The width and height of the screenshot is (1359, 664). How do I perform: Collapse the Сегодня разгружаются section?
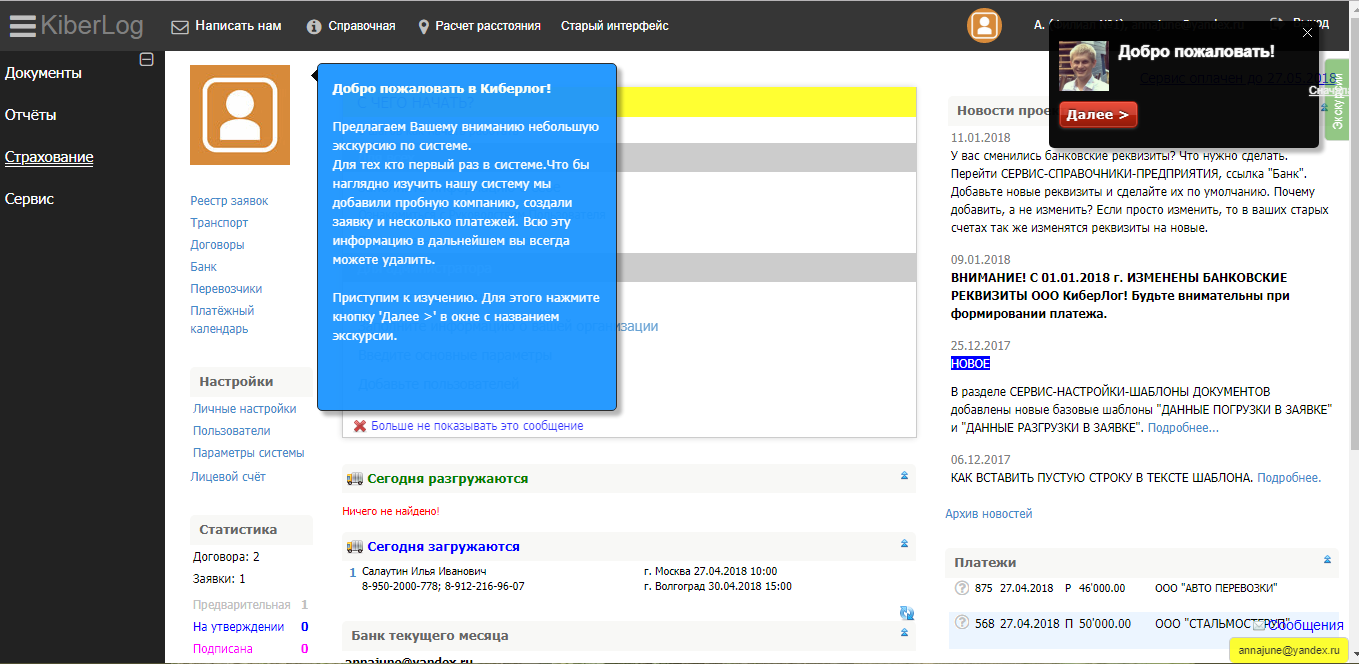[x=905, y=475]
